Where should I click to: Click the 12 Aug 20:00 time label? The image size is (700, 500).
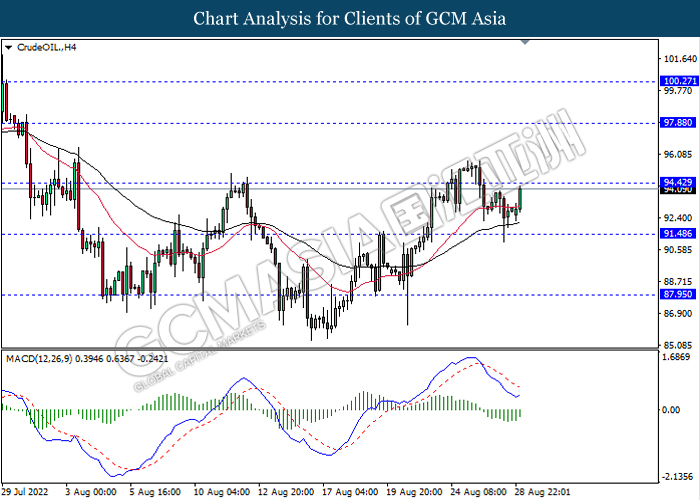pyautogui.click(x=286, y=492)
